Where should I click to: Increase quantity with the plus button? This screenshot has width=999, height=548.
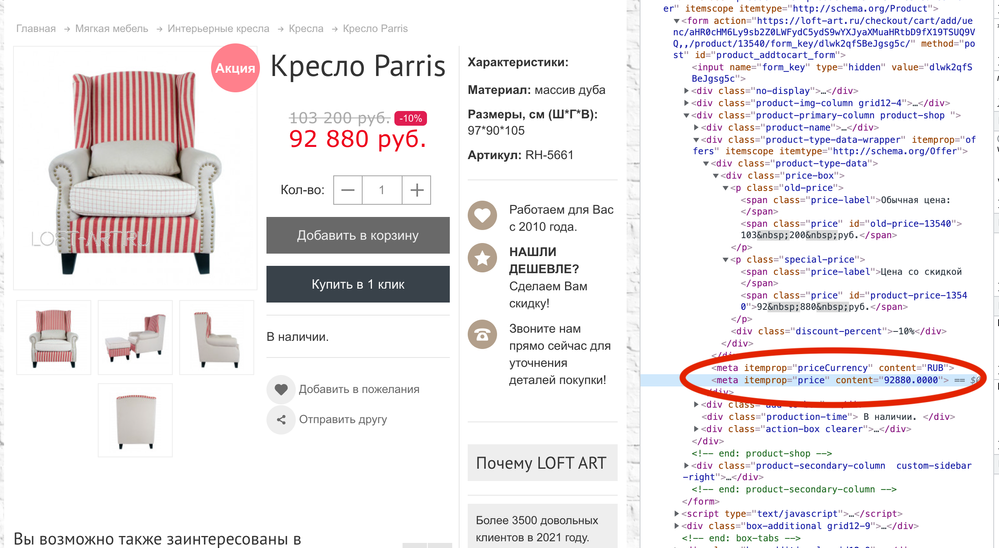[417, 190]
